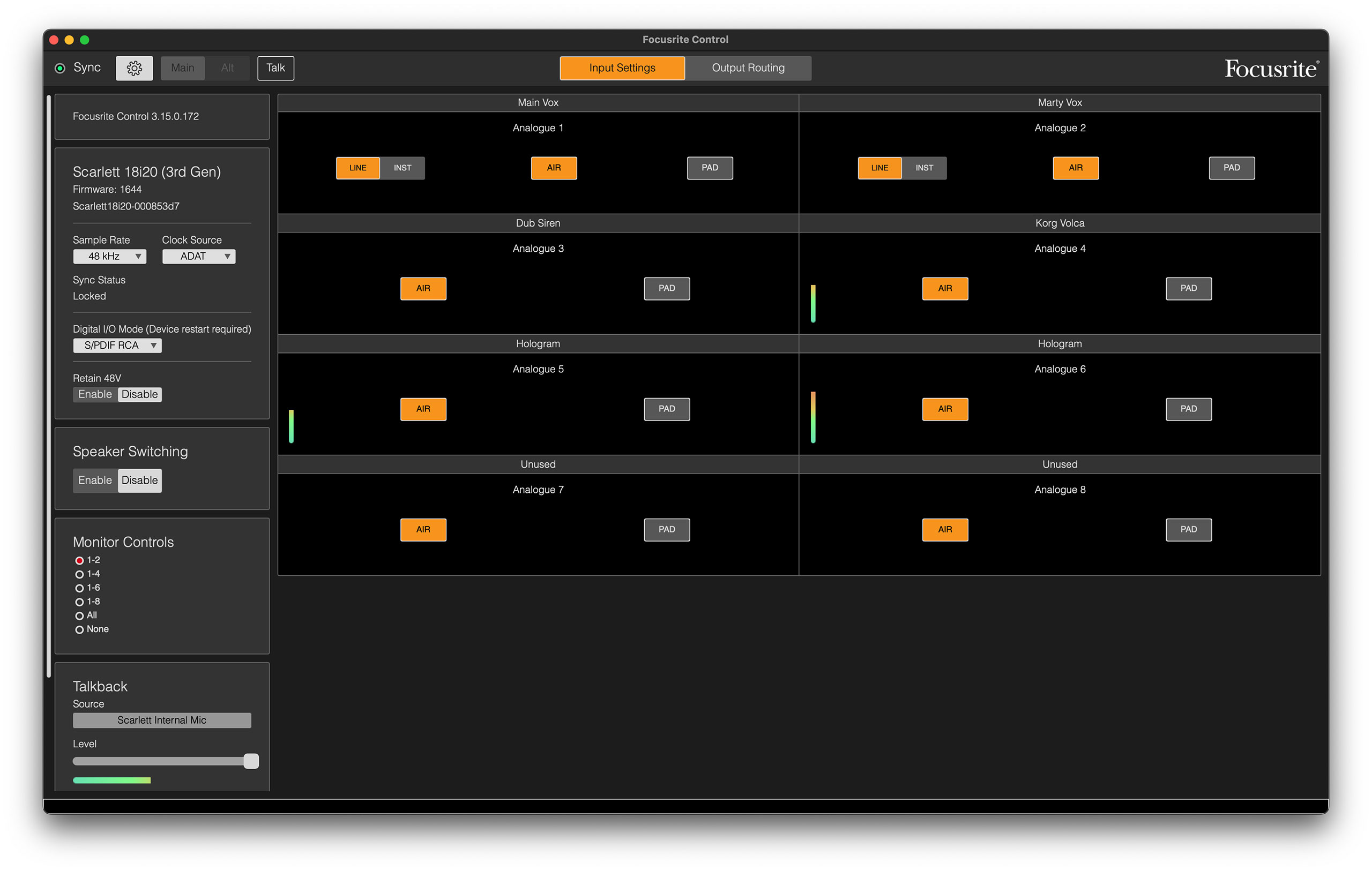The image size is (1372, 871).
Task: Click the 'Focusrite Control 3.15.0.172' version text
Action: 136,116
